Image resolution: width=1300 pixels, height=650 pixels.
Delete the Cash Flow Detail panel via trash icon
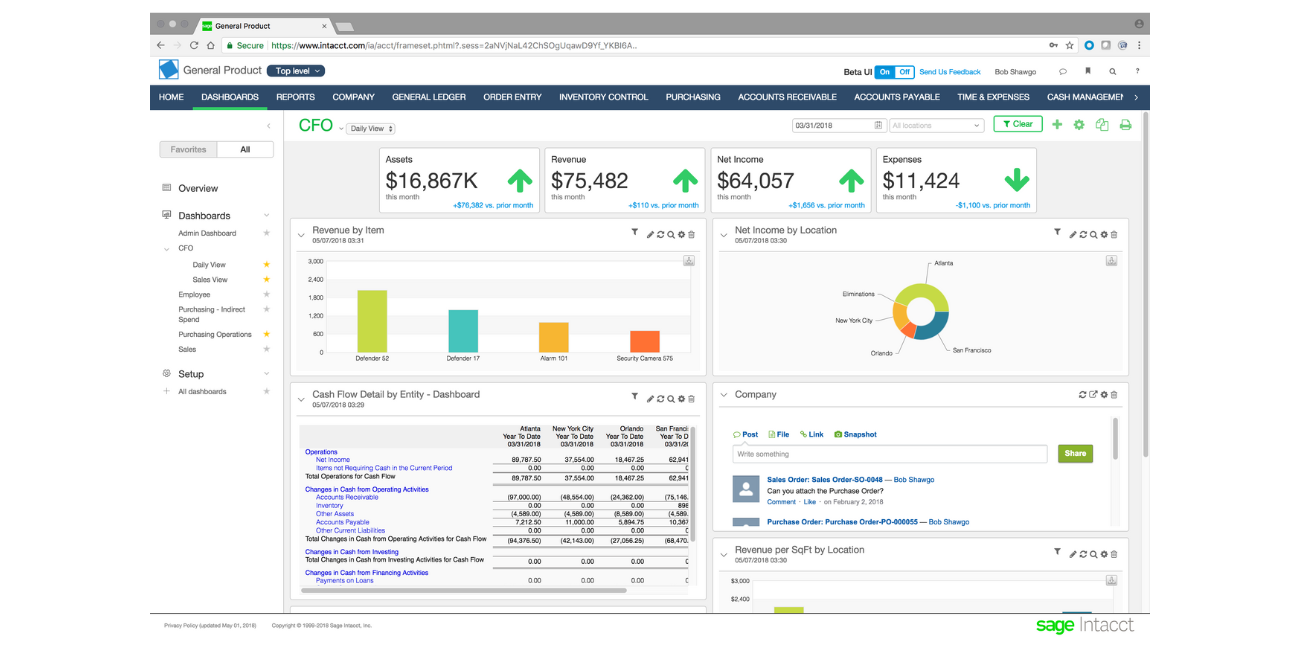coord(693,398)
